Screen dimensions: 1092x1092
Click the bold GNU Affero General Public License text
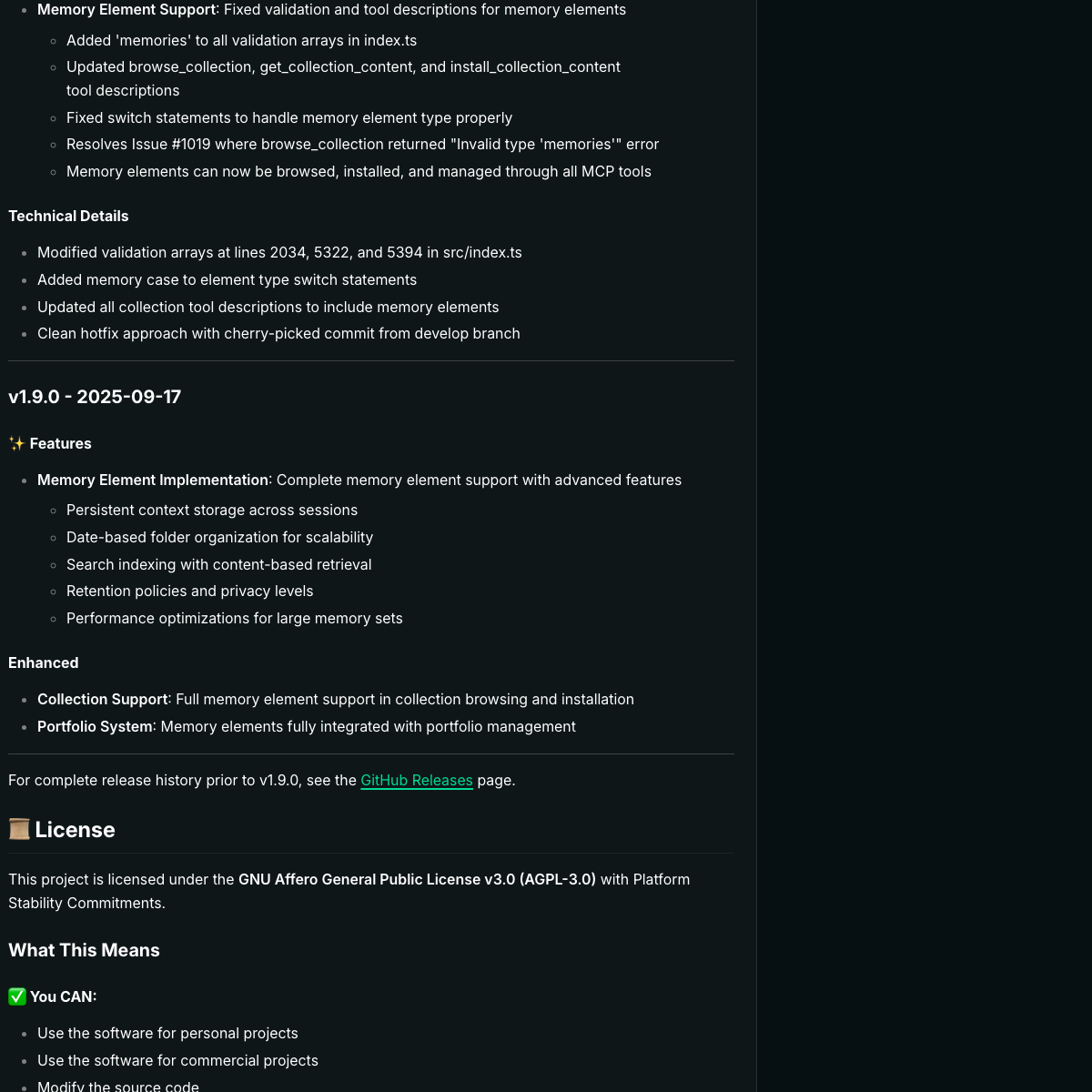pyautogui.click(x=417, y=880)
